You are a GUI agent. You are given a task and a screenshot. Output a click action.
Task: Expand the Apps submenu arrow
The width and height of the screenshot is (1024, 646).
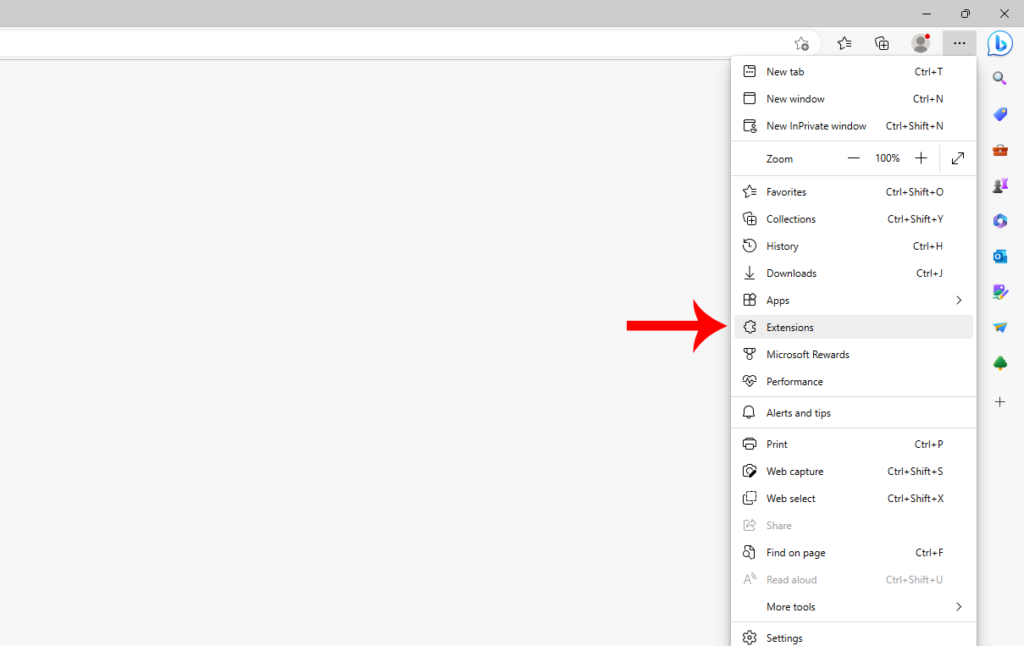(958, 300)
